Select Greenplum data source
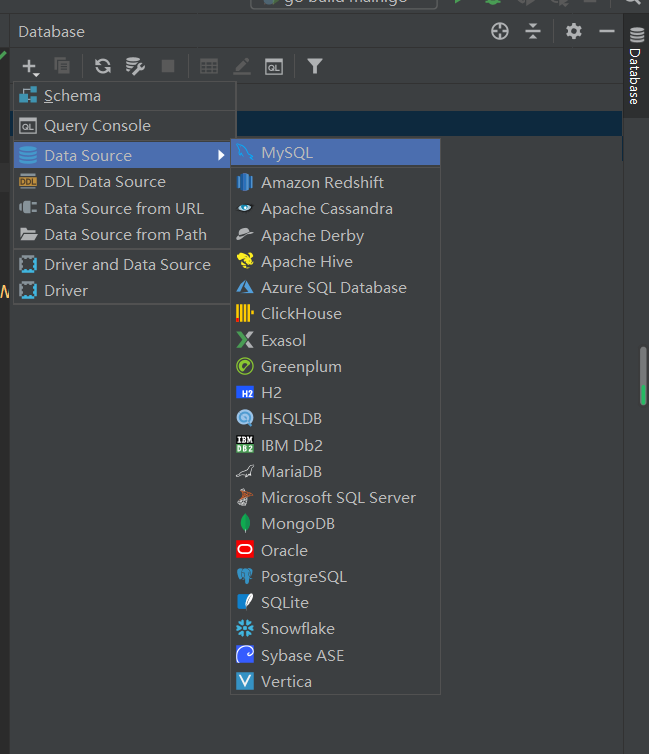Viewport: 649px width, 754px height. [x=336, y=366]
